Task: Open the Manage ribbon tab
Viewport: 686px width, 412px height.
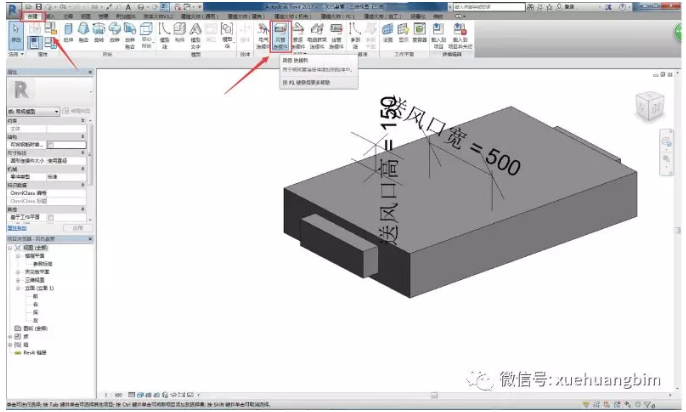Action: tap(103, 16)
